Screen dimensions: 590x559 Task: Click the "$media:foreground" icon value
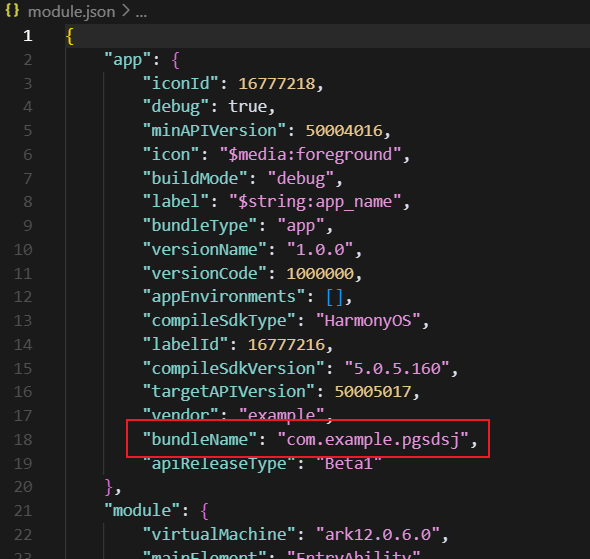pos(311,155)
